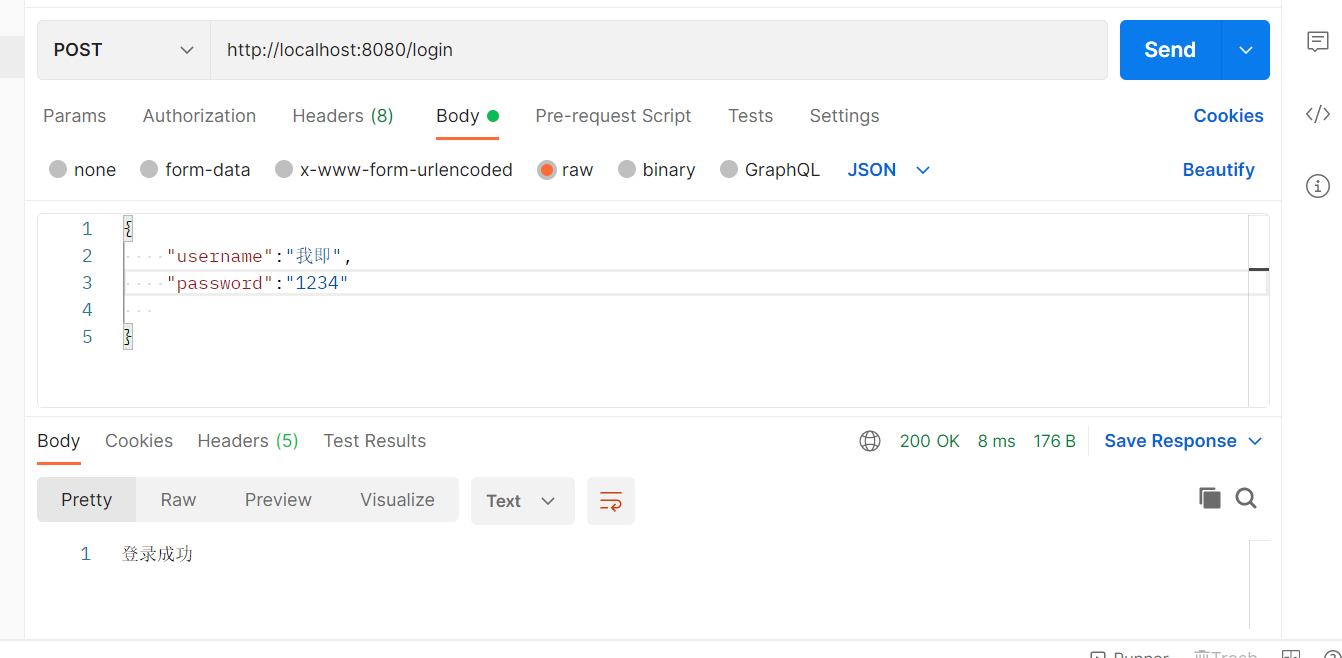Toggle line wrapping in response viewer
Screen dimensions: 1342x658
tap(611, 501)
